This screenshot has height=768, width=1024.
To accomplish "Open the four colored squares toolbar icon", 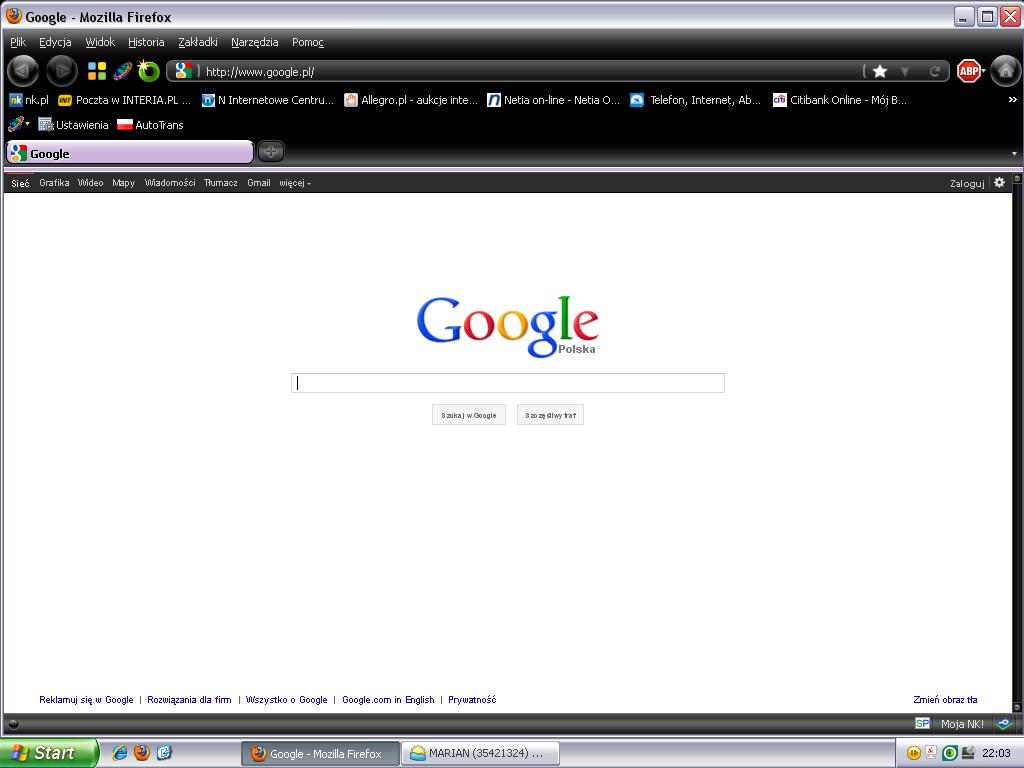I will [97, 71].
